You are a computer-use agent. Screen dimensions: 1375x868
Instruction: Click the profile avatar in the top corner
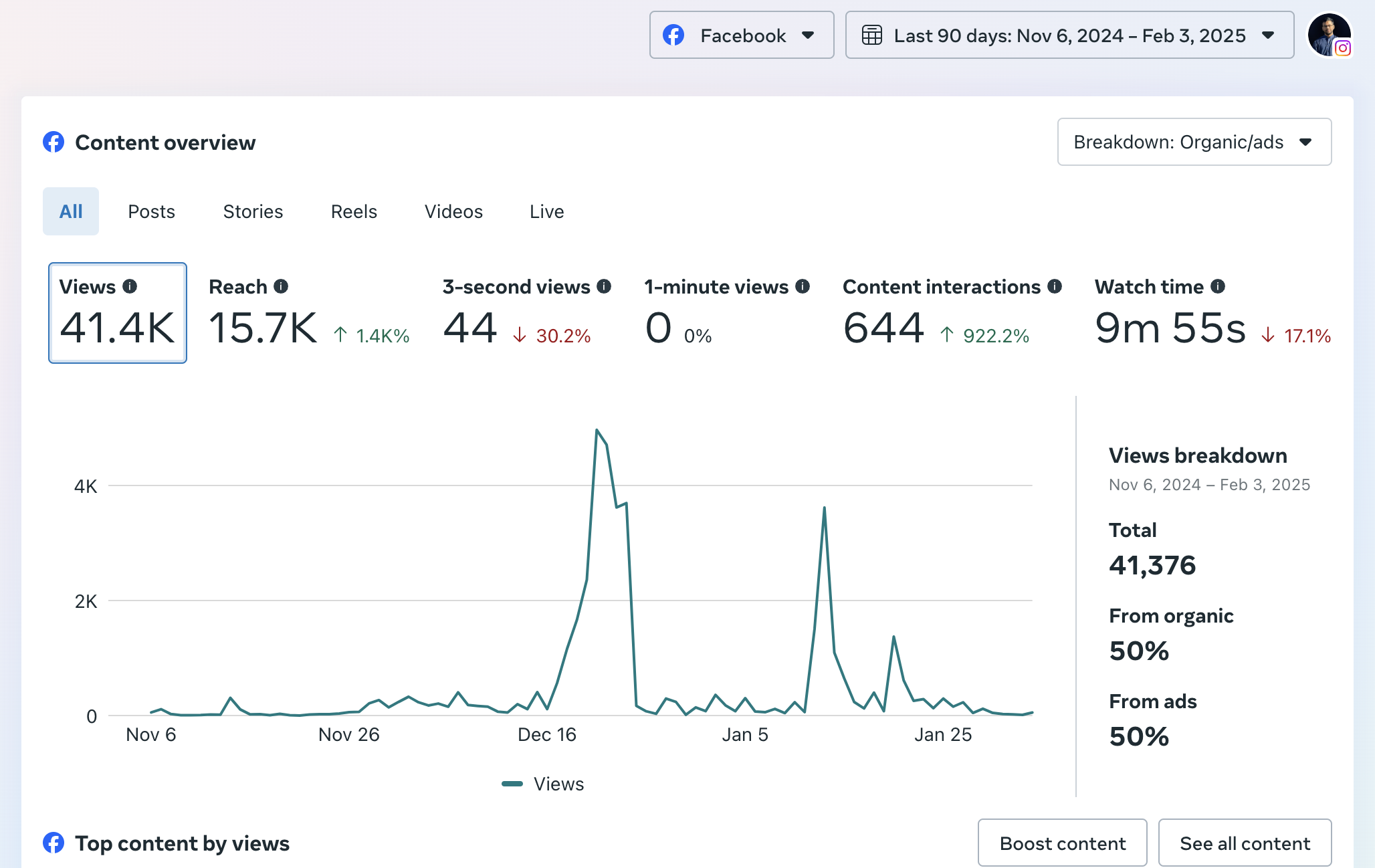coord(1330,35)
